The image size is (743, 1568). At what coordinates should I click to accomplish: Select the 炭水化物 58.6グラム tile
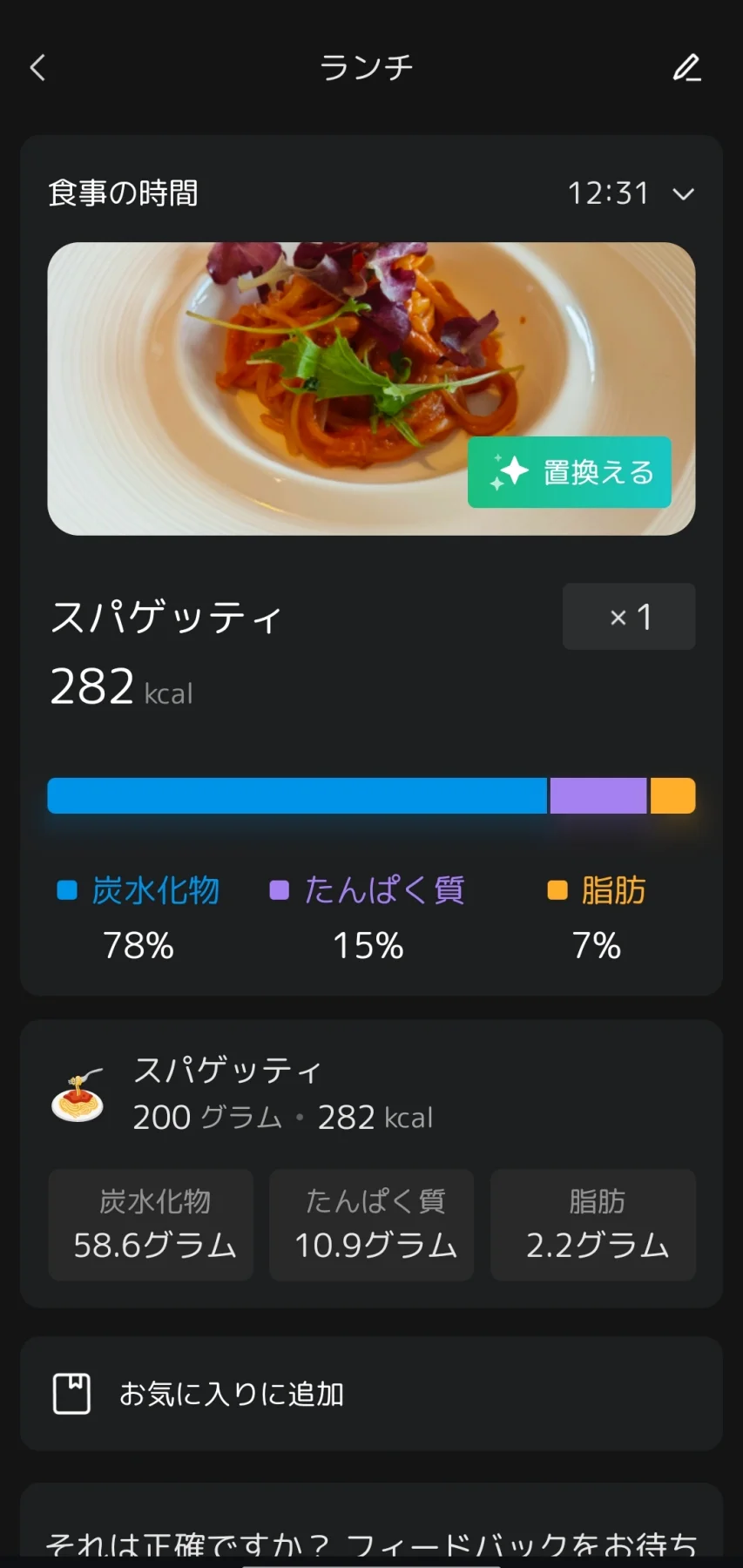(x=151, y=1225)
